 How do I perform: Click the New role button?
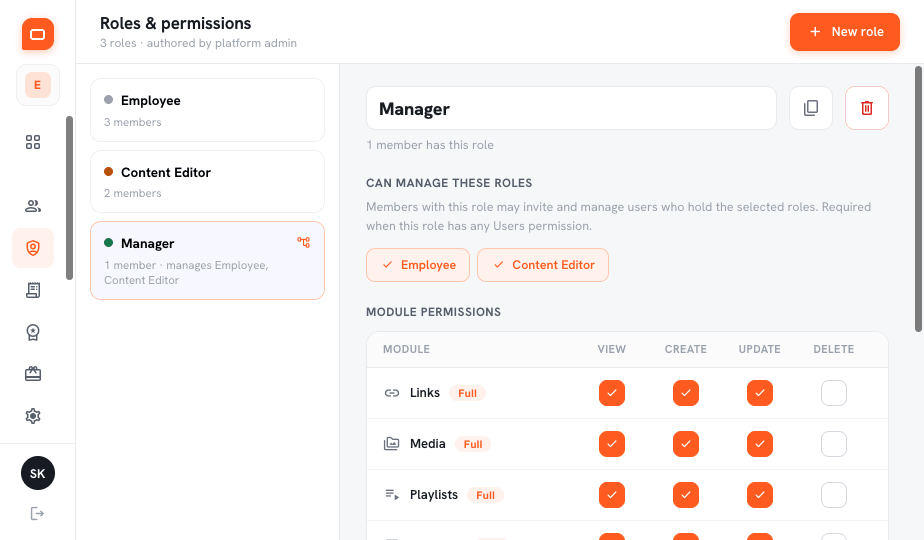point(844,32)
